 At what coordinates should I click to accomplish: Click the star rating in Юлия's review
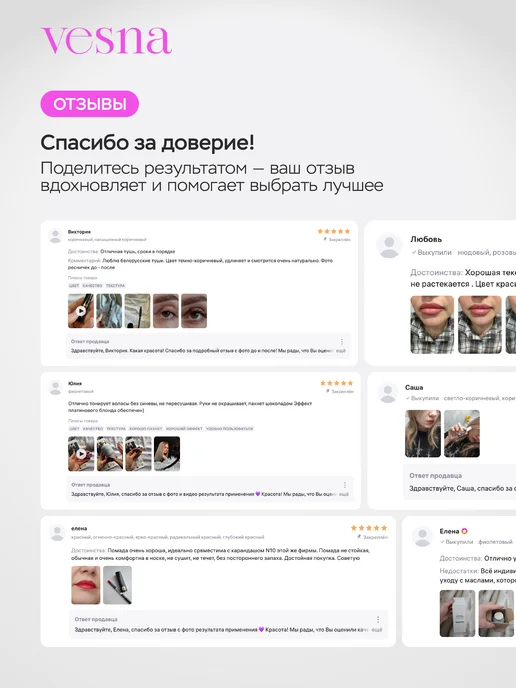pos(337,383)
